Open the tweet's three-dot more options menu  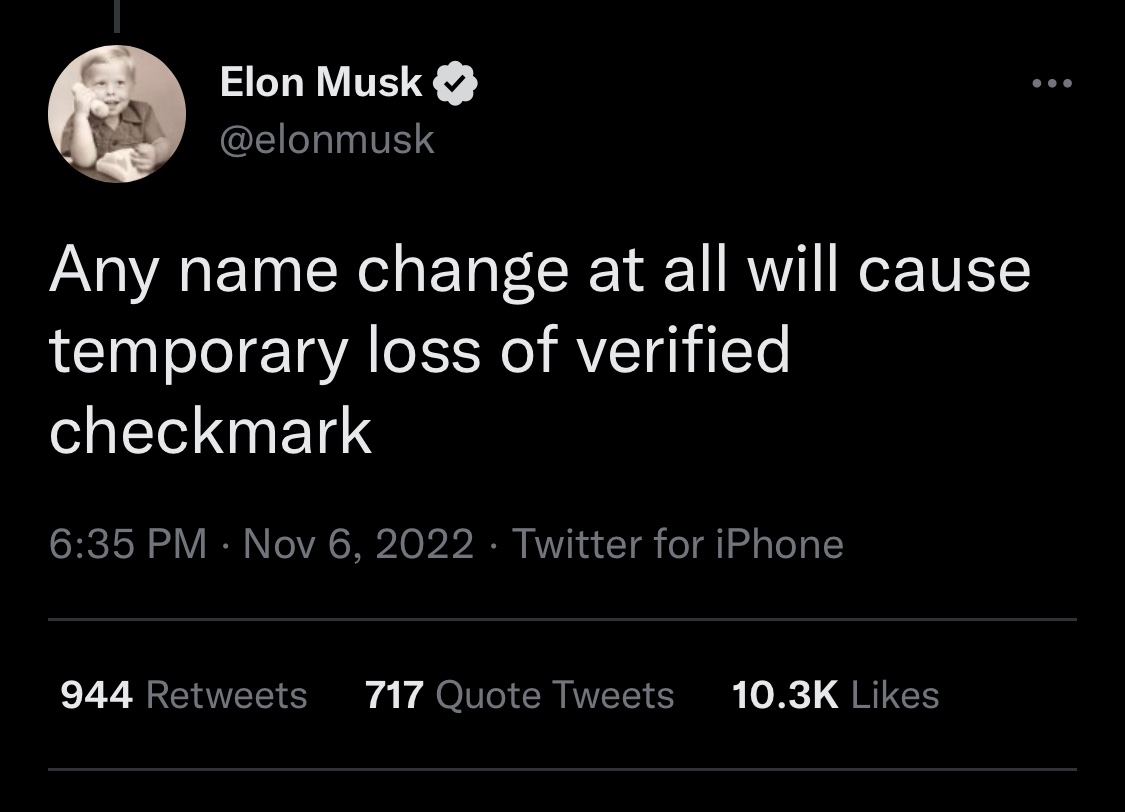[1051, 84]
